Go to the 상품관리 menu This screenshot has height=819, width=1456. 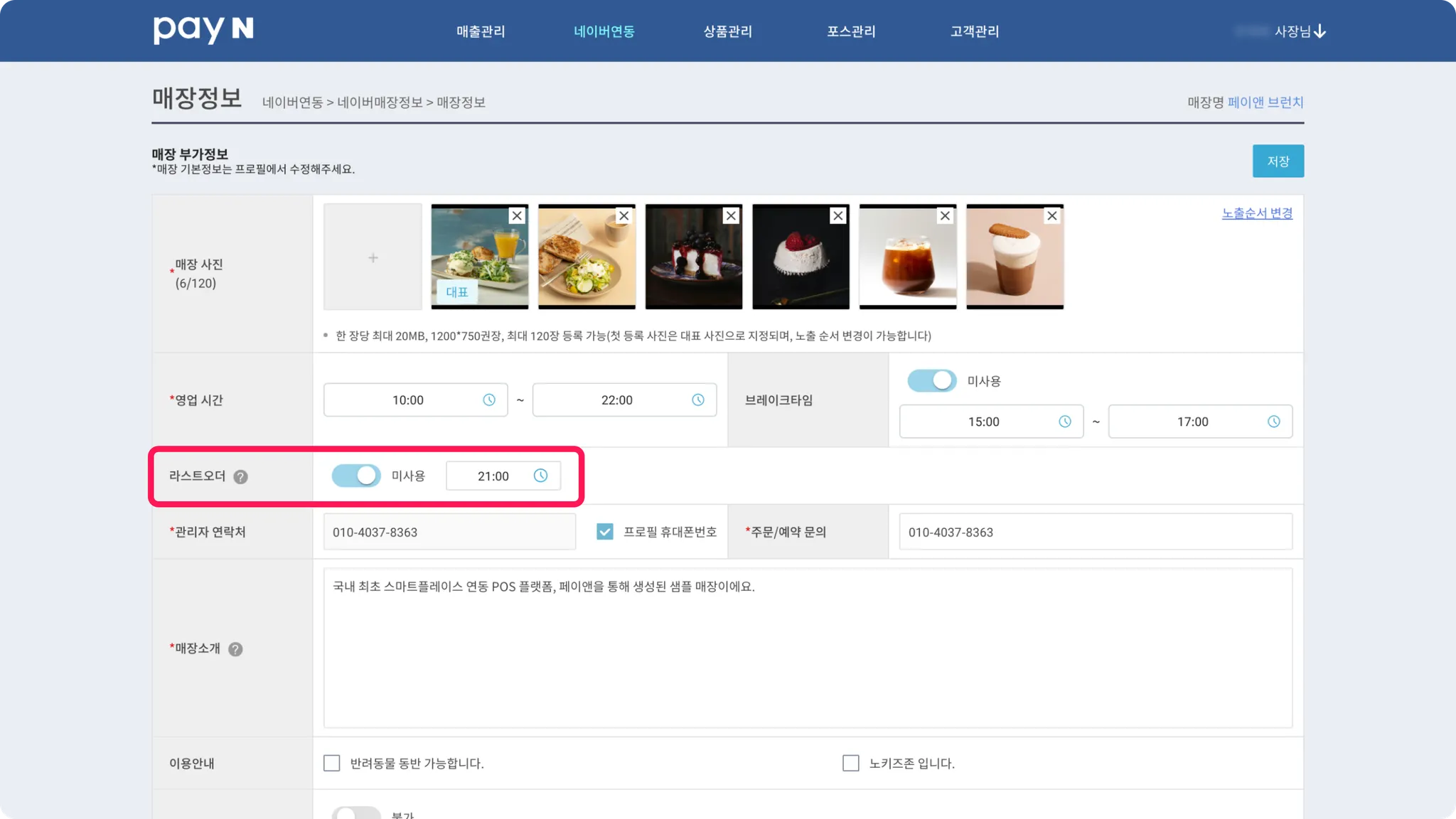pyautogui.click(x=727, y=31)
